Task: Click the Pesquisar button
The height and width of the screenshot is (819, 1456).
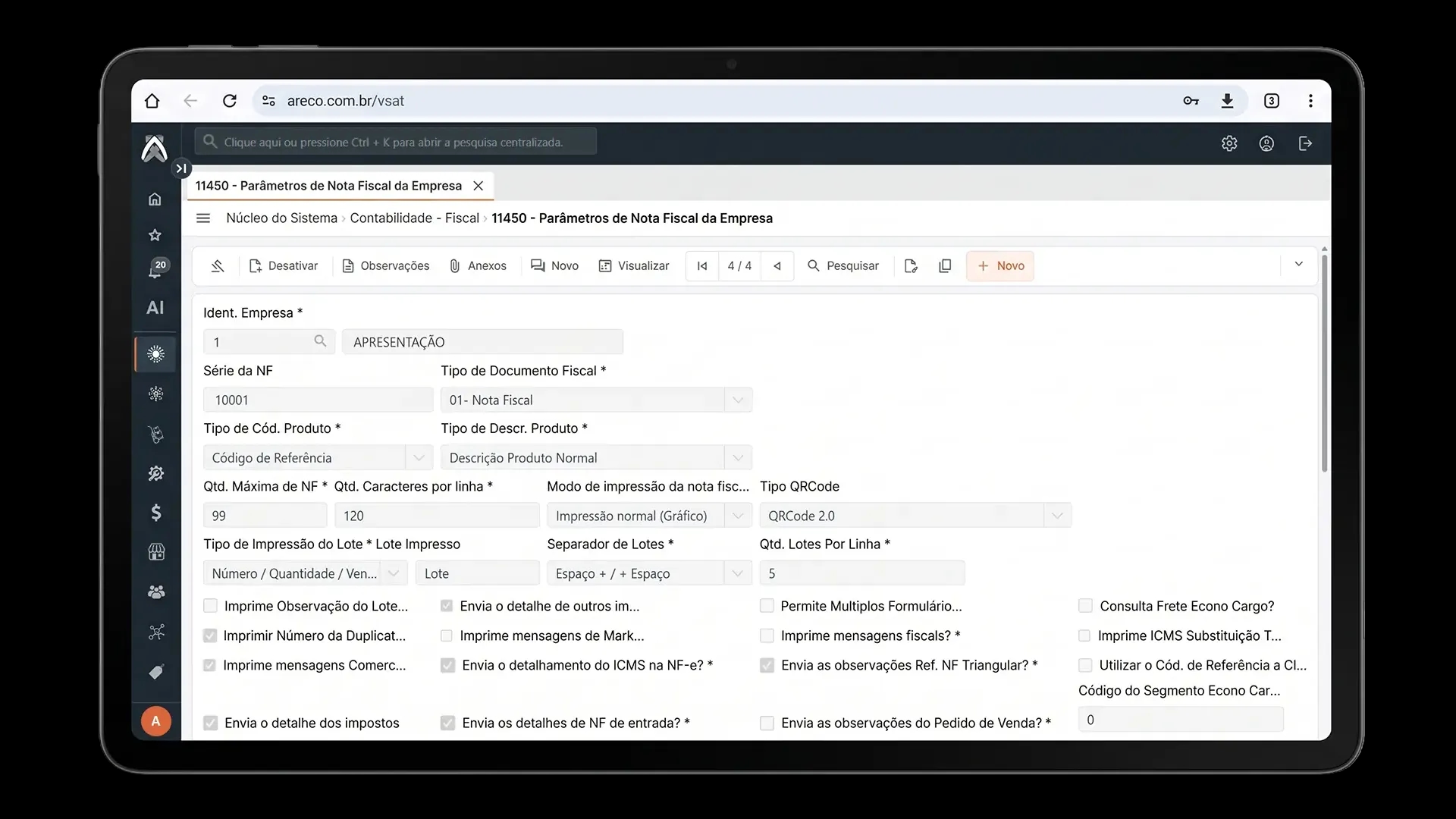Action: [x=843, y=266]
